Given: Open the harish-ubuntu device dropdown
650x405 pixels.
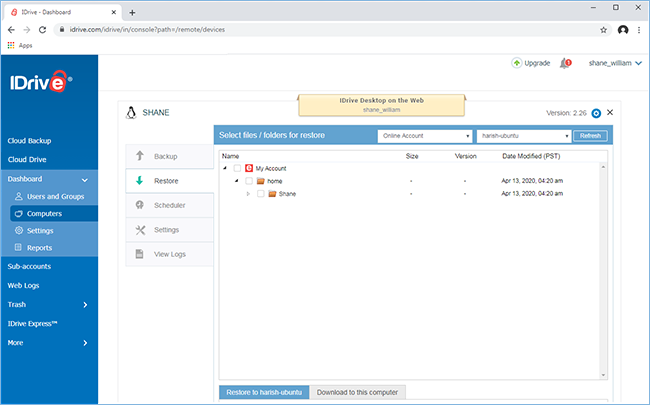Looking at the screenshot, I should 524,136.
